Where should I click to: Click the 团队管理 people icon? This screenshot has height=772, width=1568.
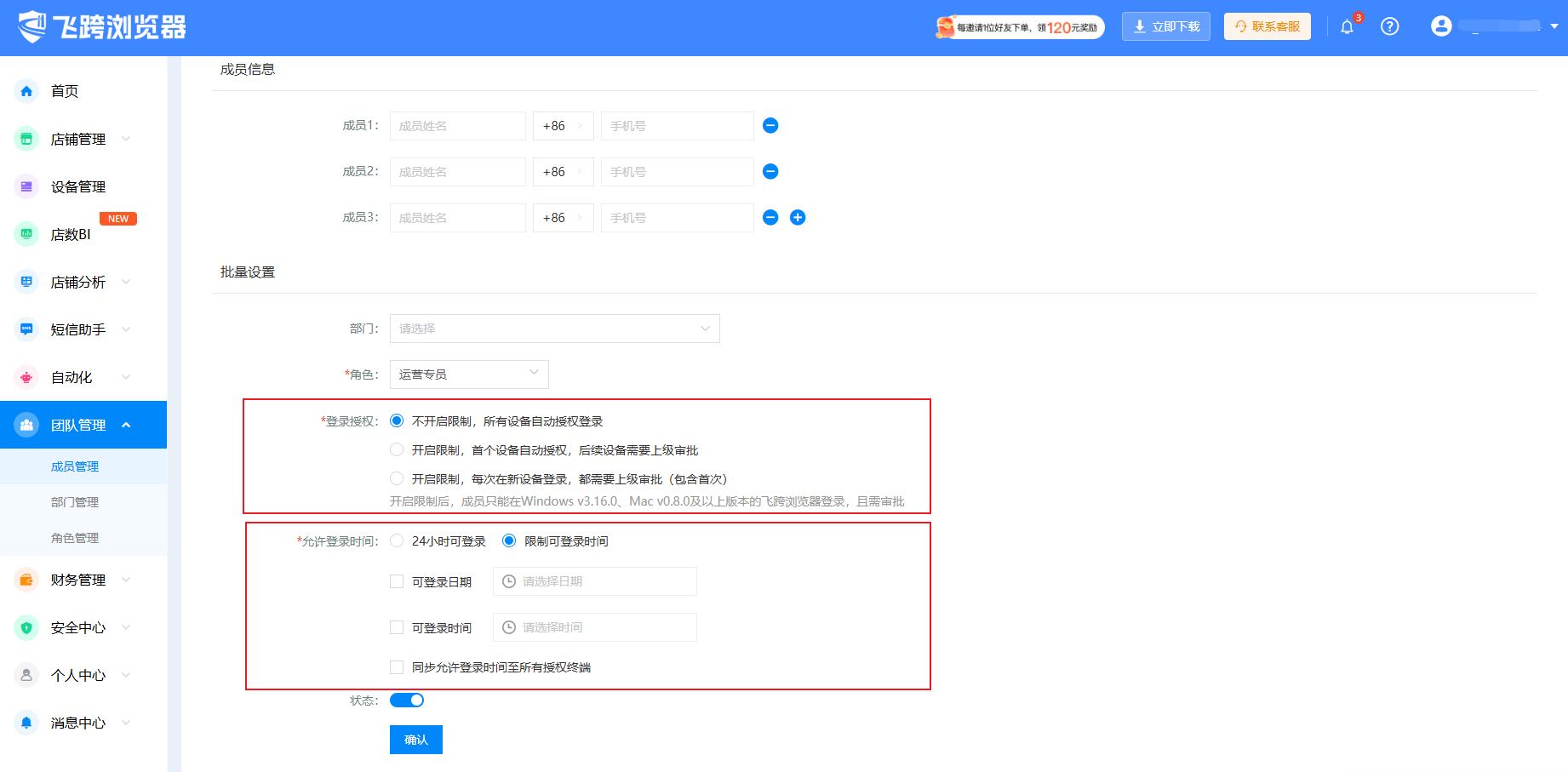tap(26, 425)
